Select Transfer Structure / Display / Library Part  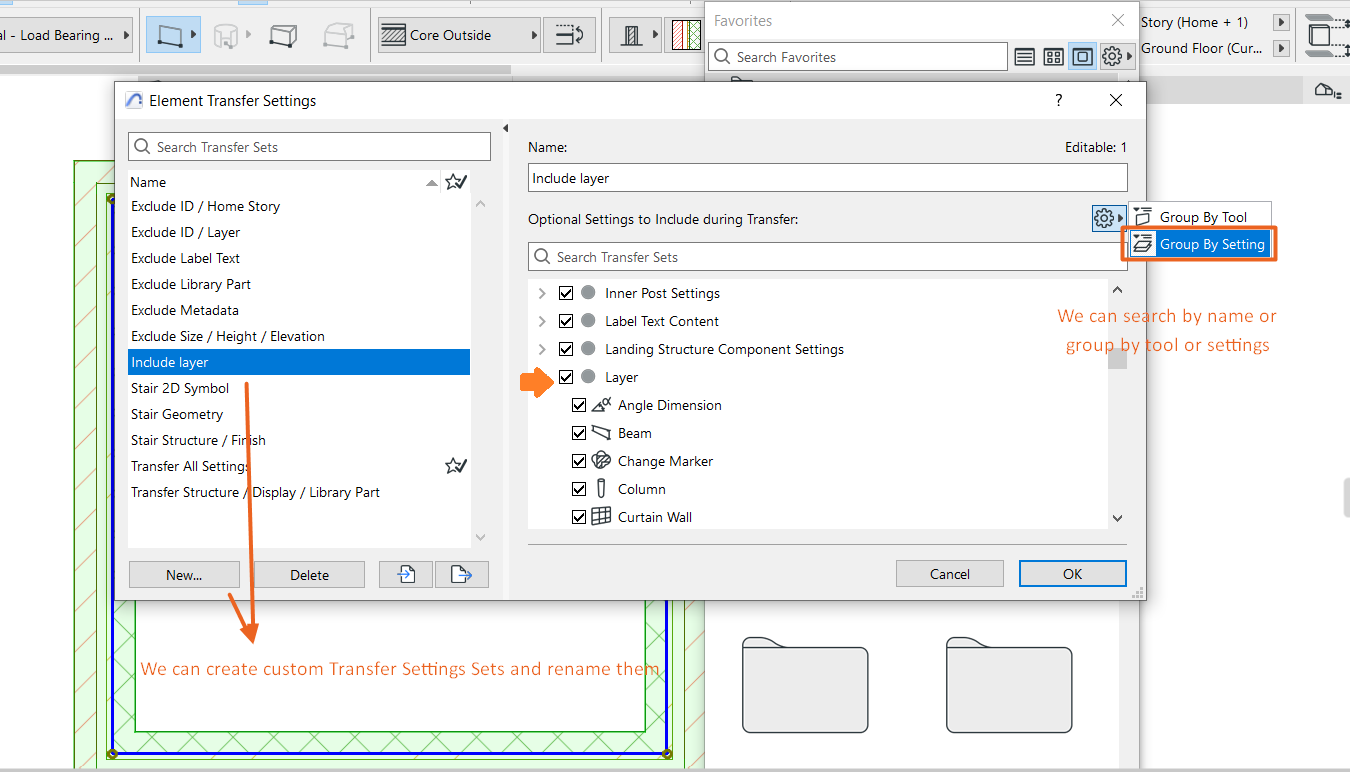tap(299, 492)
